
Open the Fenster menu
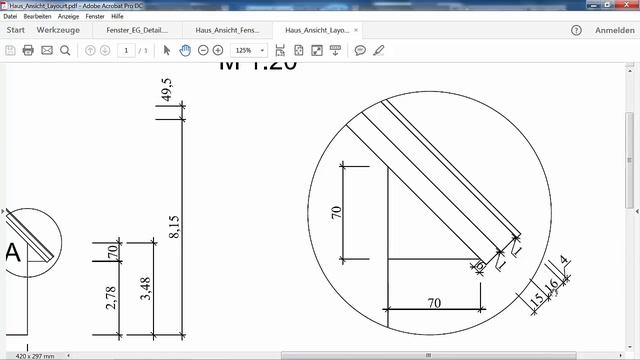click(95, 16)
